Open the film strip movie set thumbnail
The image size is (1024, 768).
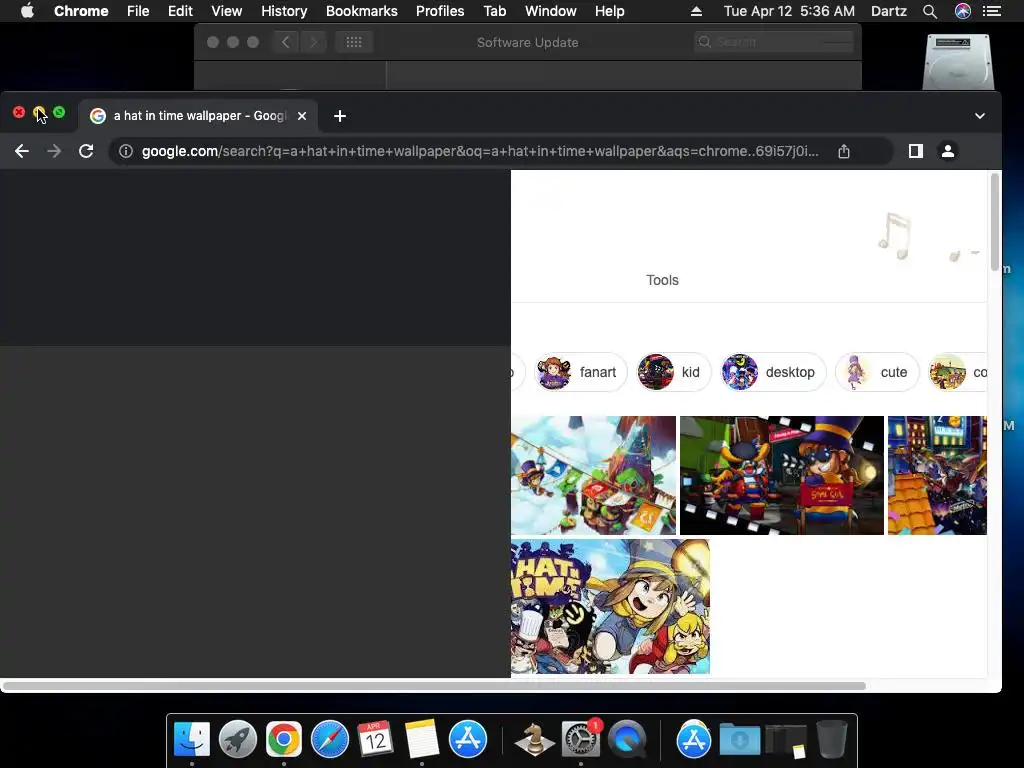[x=782, y=475]
